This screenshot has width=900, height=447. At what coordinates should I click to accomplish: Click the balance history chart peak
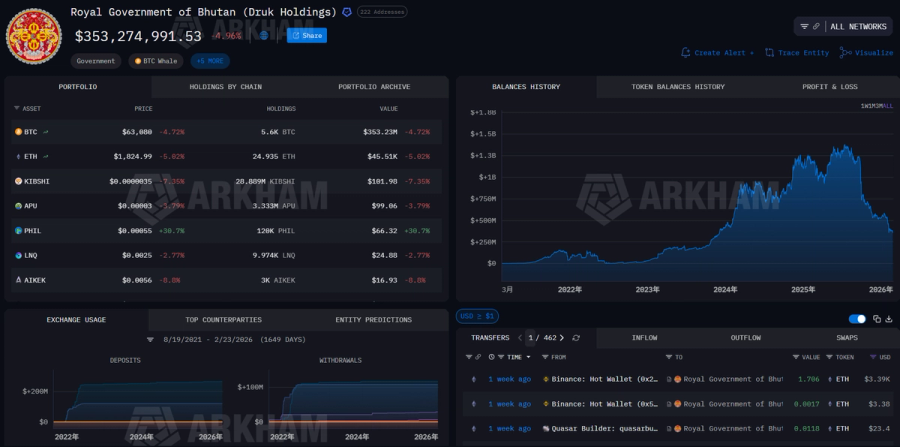(x=846, y=147)
